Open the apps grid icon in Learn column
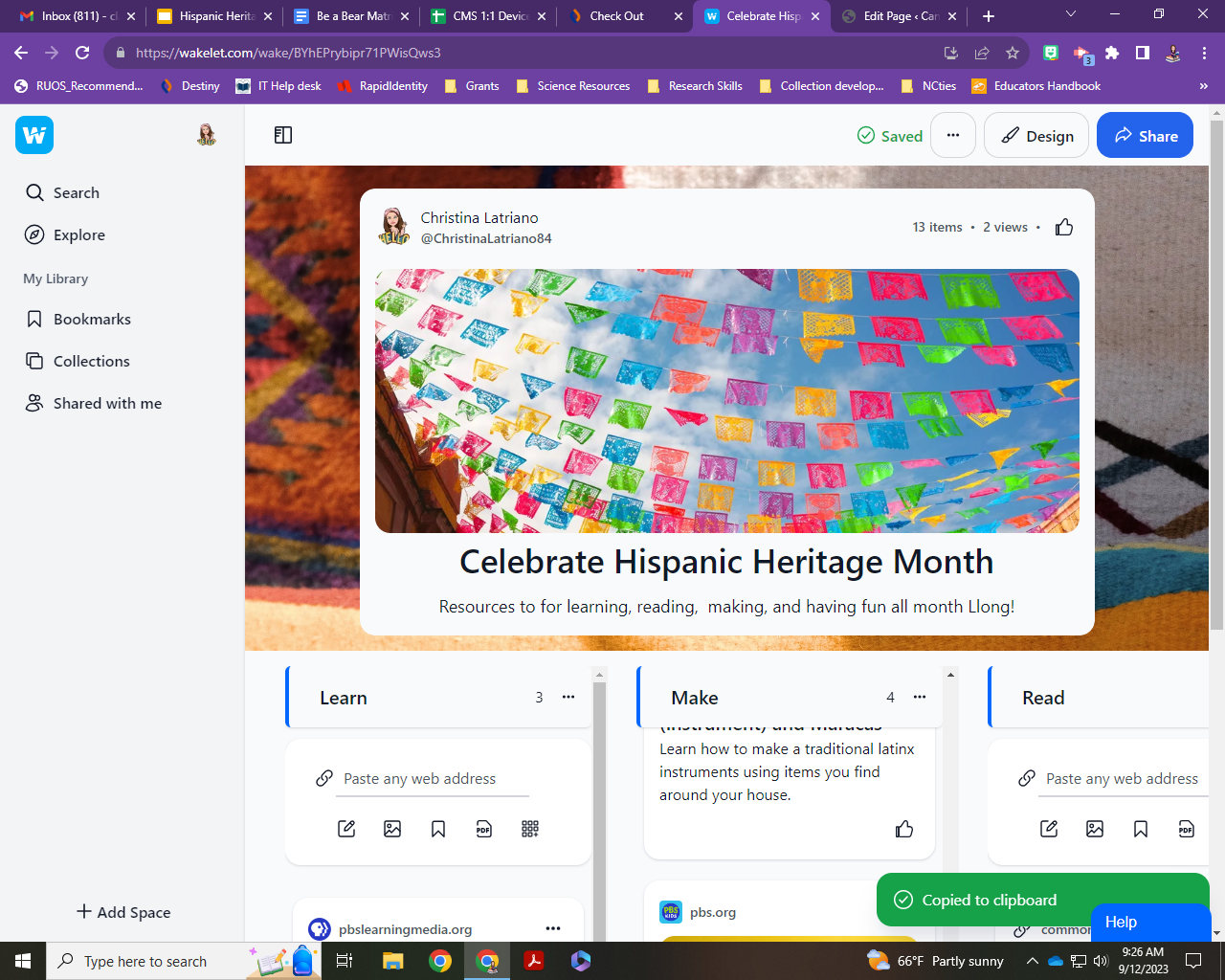The width and height of the screenshot is (1225, 980). 530,829
